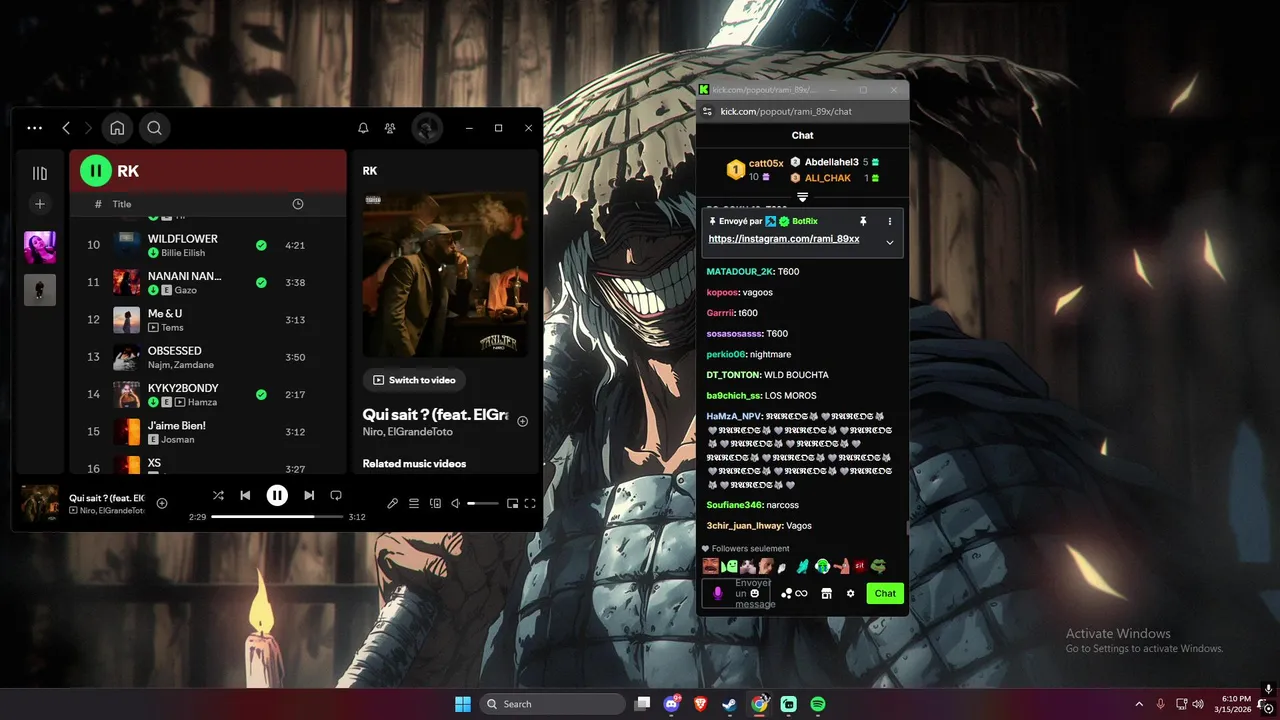Click the red sit emote
This screenshot has width=1280, height=720.
pyautogui.click(x=859, y=566)
